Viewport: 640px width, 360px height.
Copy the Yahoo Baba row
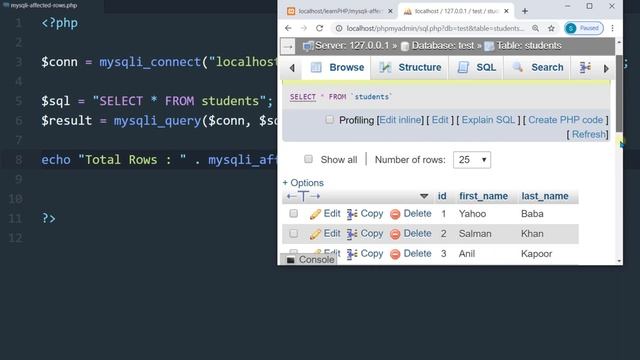tap(365, 214)
